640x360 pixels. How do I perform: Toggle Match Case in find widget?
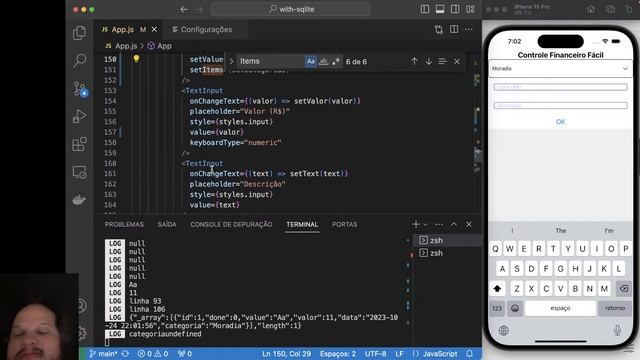coord(311,61)
